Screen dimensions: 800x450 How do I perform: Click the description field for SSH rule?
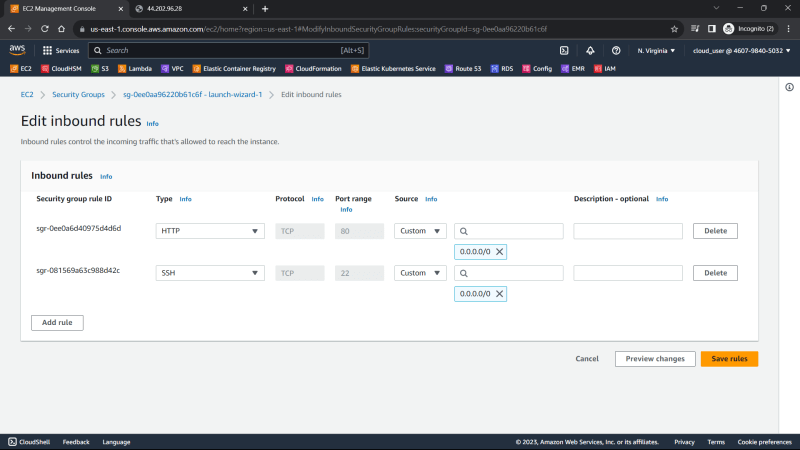coord(628,273)
